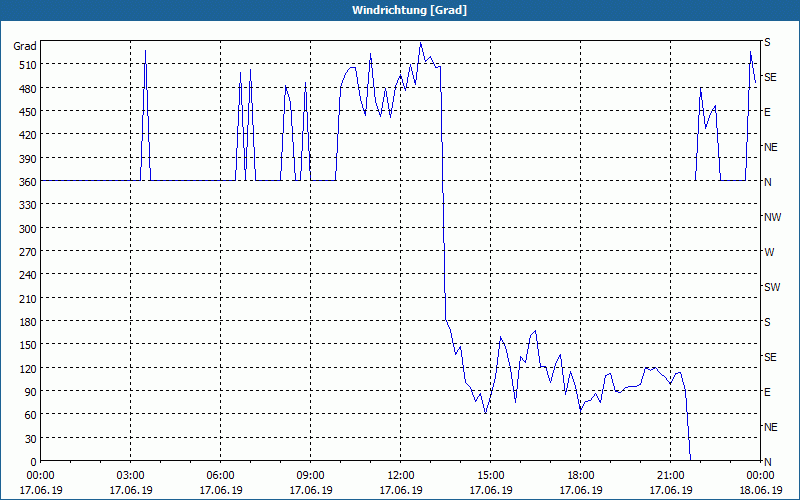Click the 17.06.19 date under 12:00
Viewport: 800px width, 500px height.
tap(401, 490)
